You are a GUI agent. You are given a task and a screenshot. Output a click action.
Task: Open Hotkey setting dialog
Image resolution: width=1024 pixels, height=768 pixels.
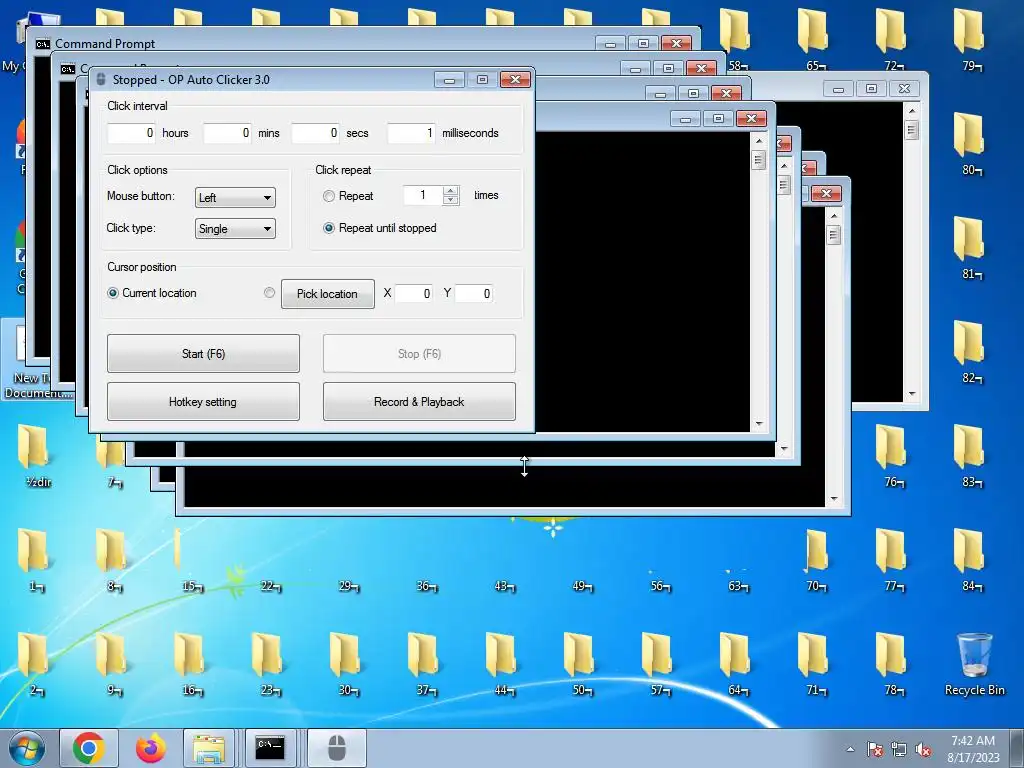(203, 402)
